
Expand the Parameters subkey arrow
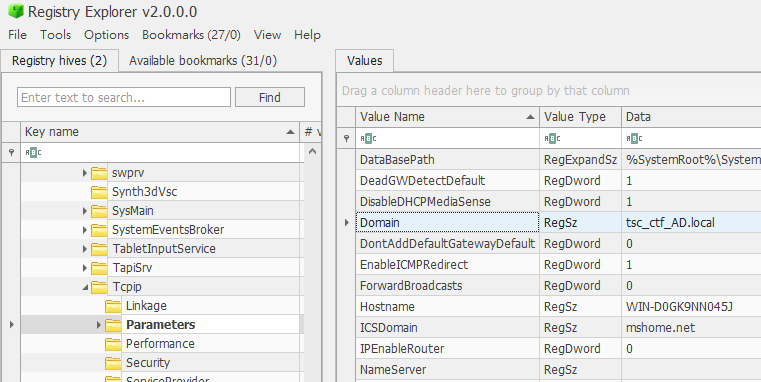click(99, 325)
